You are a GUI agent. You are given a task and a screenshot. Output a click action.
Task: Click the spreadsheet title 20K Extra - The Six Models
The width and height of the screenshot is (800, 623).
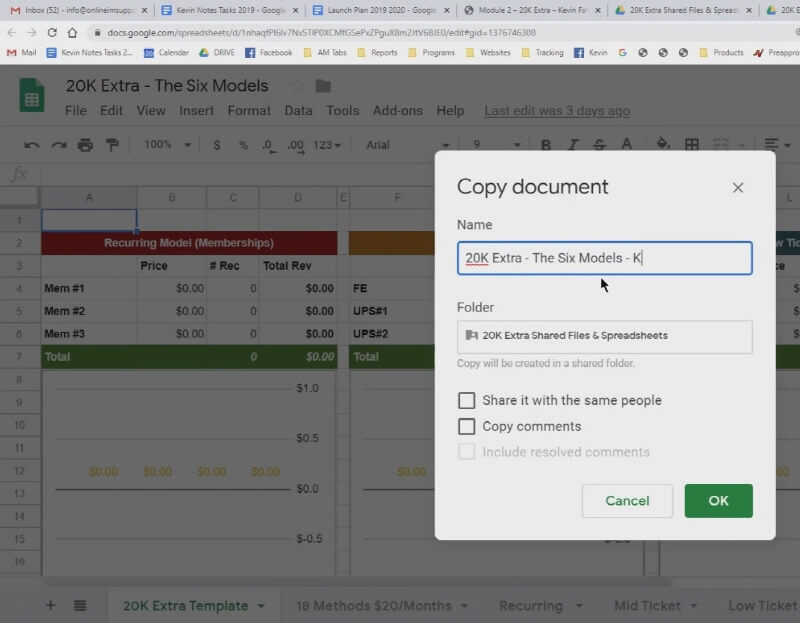(x=167, y=86)
